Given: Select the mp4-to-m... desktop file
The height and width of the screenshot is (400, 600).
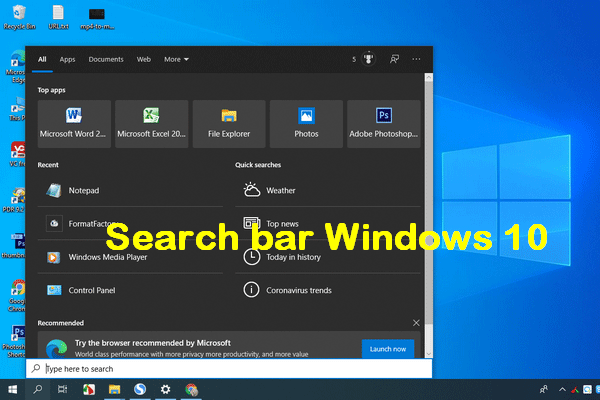Looking at the screenshot, I should point(97,18).
